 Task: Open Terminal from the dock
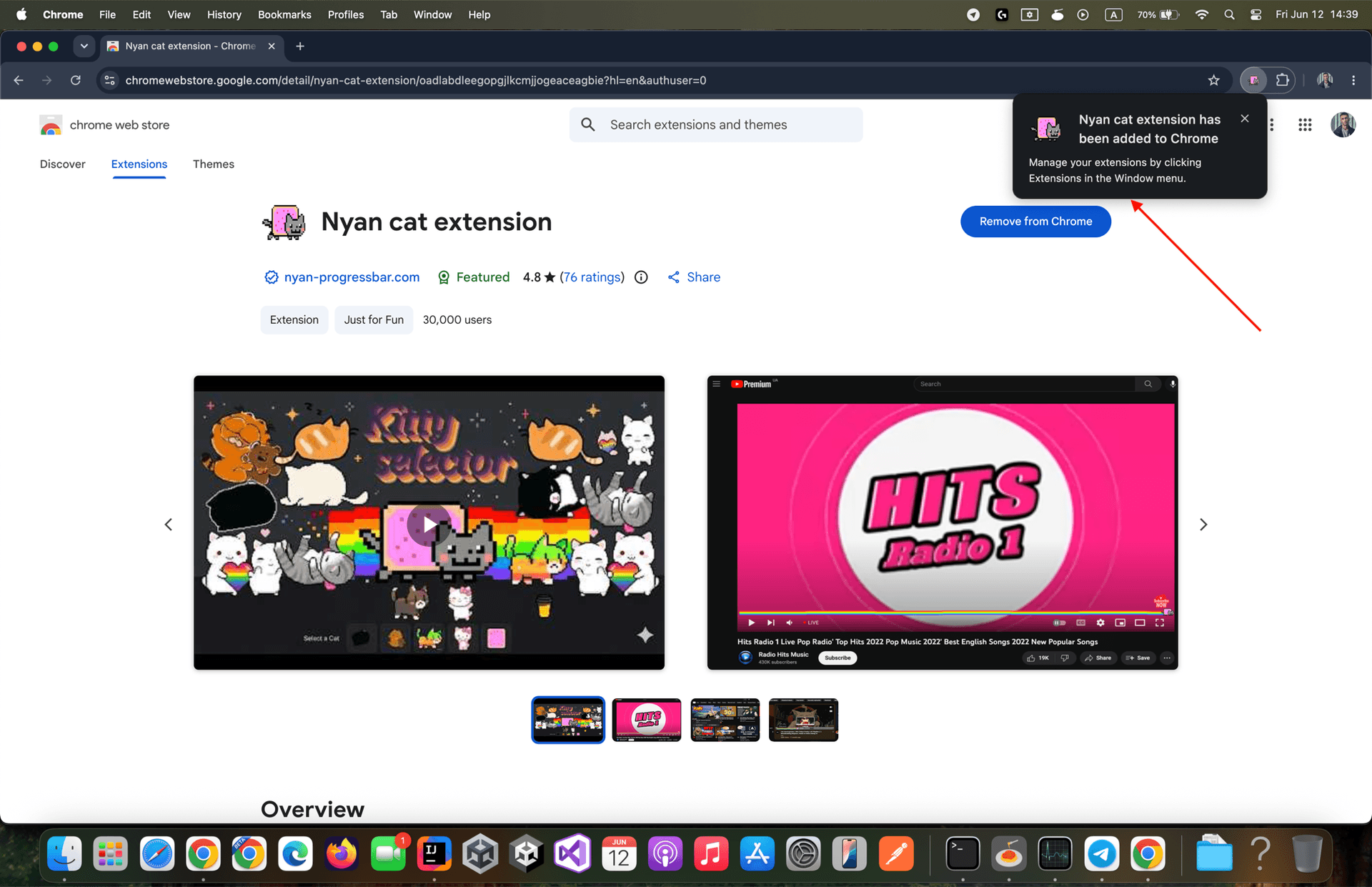pos(963,853)
